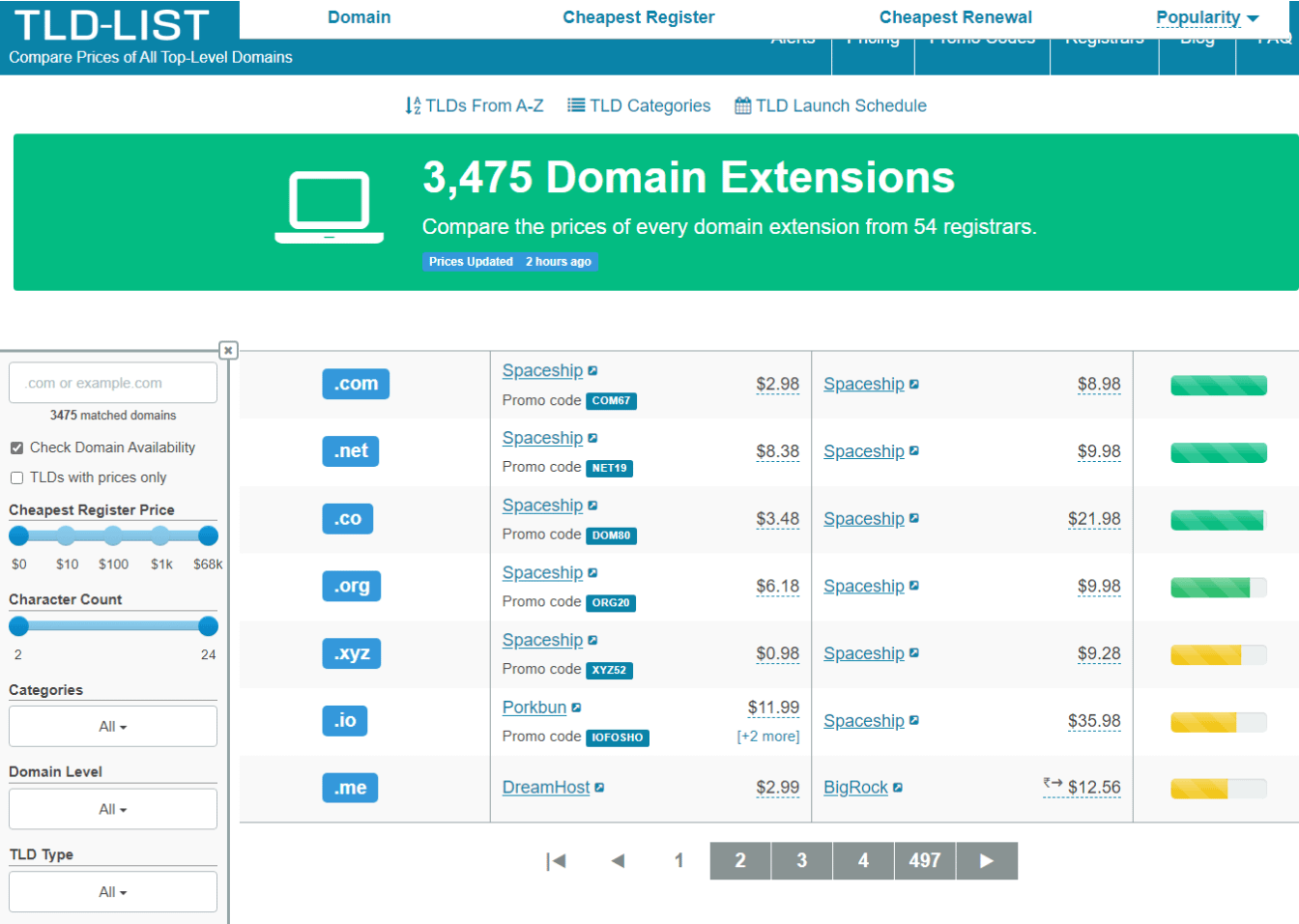1299x924 pixels.
Task: Open external link icon beside DreamHost
Action: (x=600, y=788)
